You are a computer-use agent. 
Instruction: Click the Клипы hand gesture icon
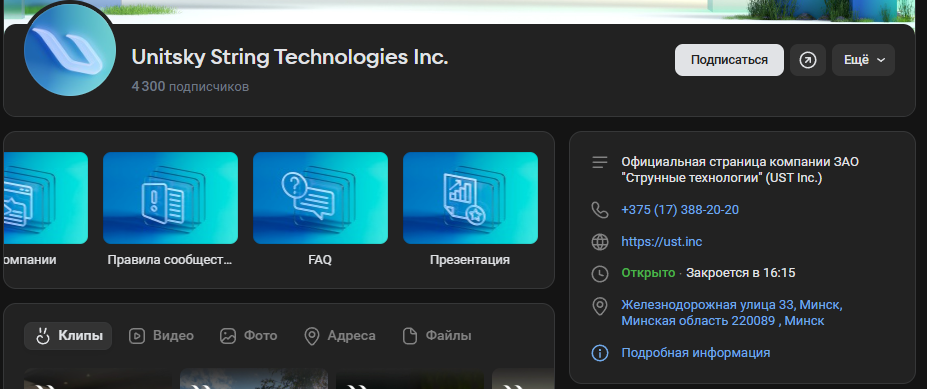tap(42, 336)
